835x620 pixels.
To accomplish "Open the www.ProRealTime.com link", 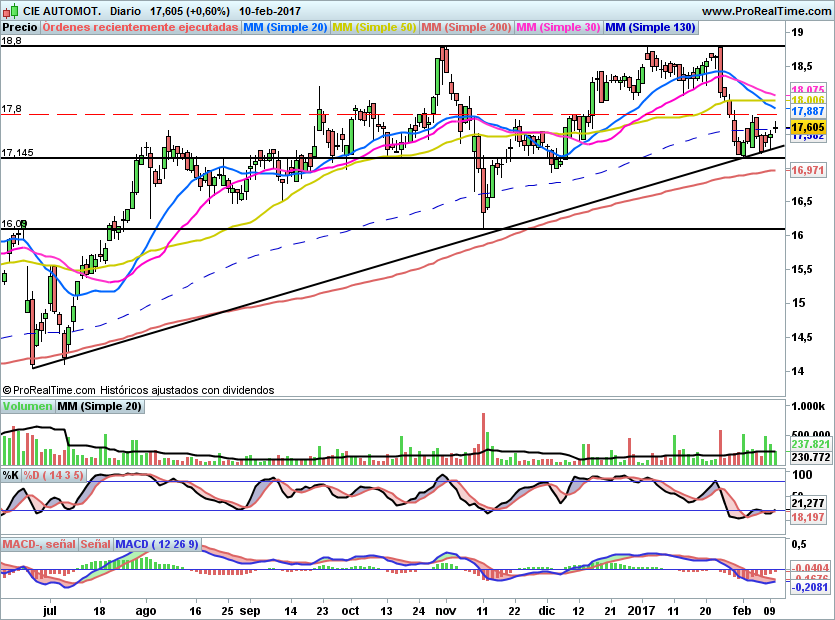I will pos(766,11).
